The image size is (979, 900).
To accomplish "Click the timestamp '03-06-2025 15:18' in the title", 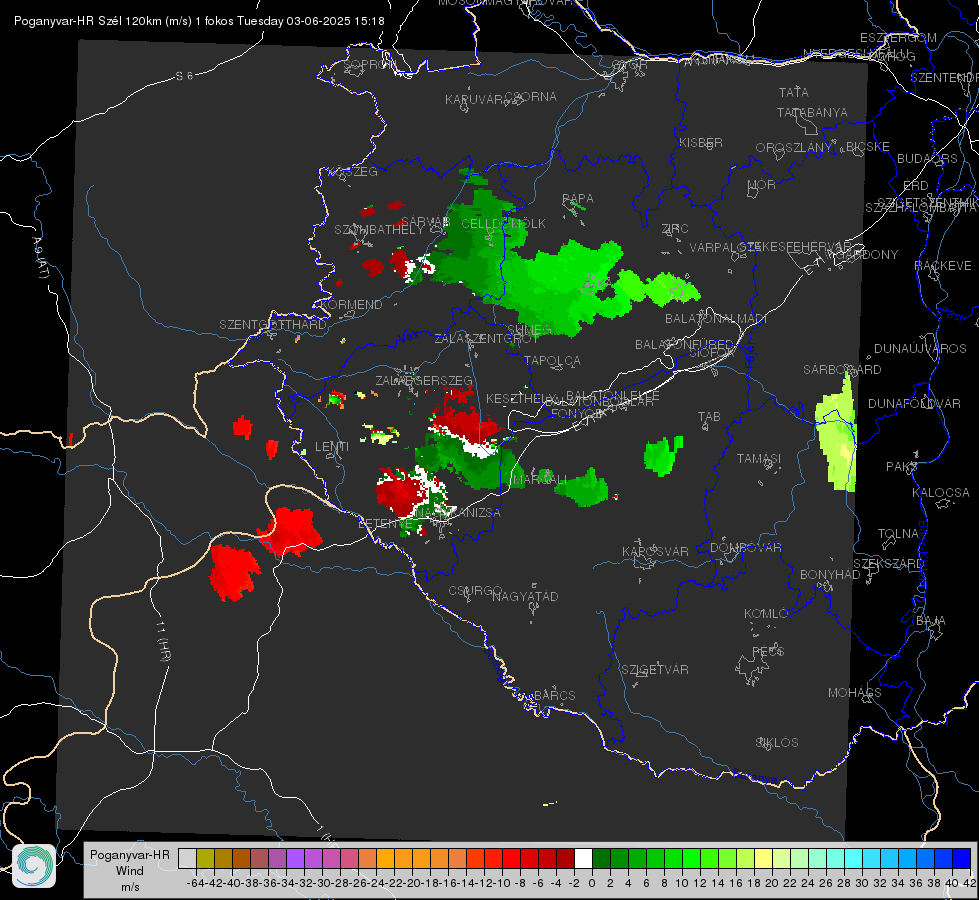I will (335, 21).
